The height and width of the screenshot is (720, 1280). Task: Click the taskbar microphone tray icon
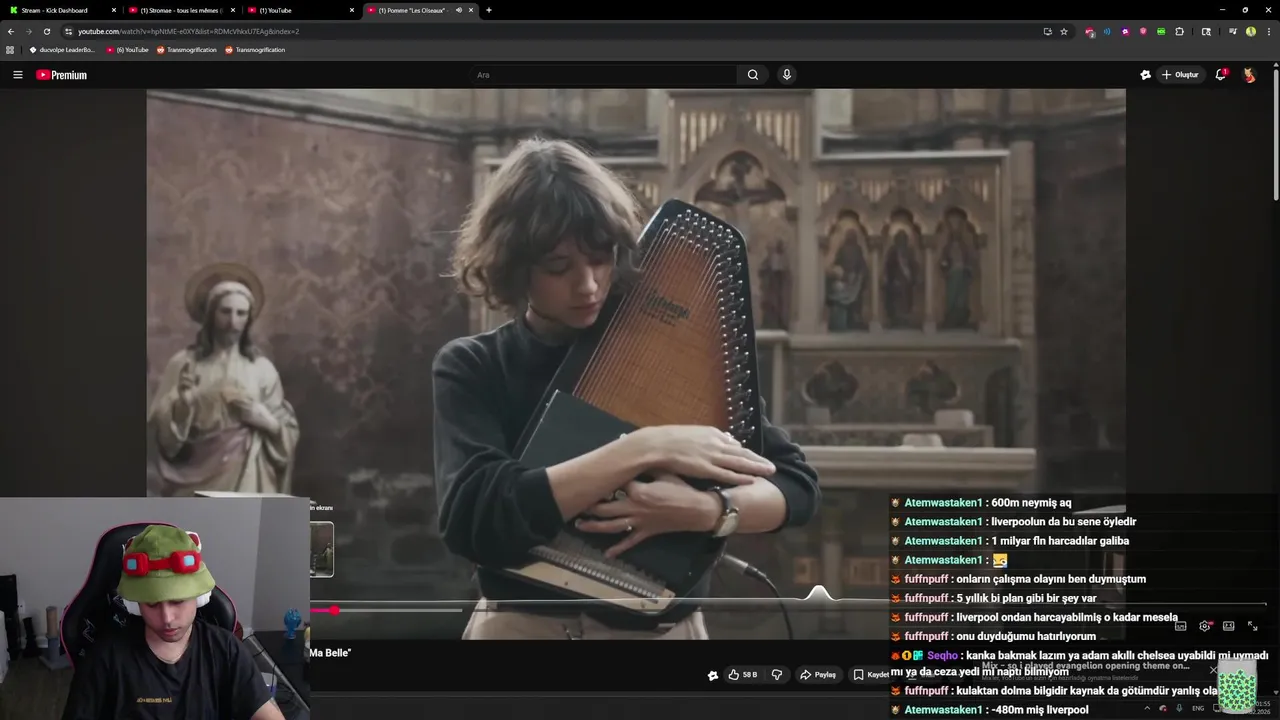(x=1179, y=708)
